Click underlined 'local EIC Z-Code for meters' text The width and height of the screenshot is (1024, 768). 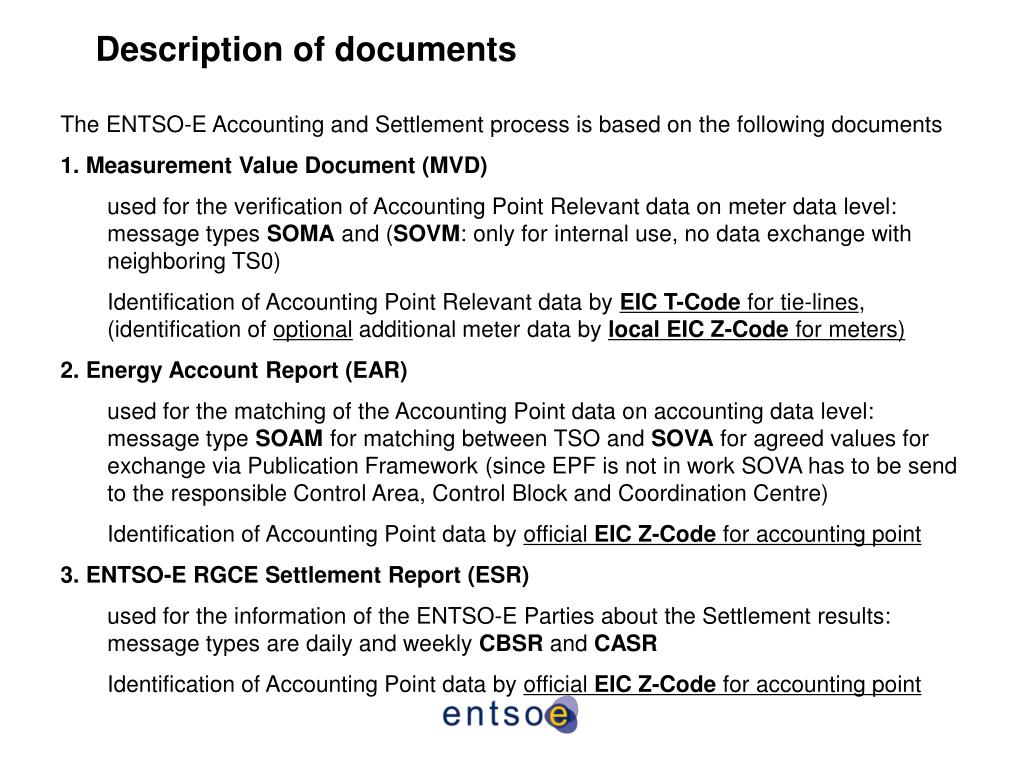756,330
